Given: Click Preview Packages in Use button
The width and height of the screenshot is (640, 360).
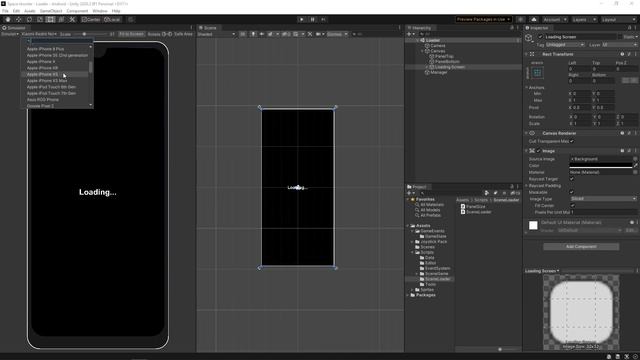Looking at the screenshot, I should 483,20.
